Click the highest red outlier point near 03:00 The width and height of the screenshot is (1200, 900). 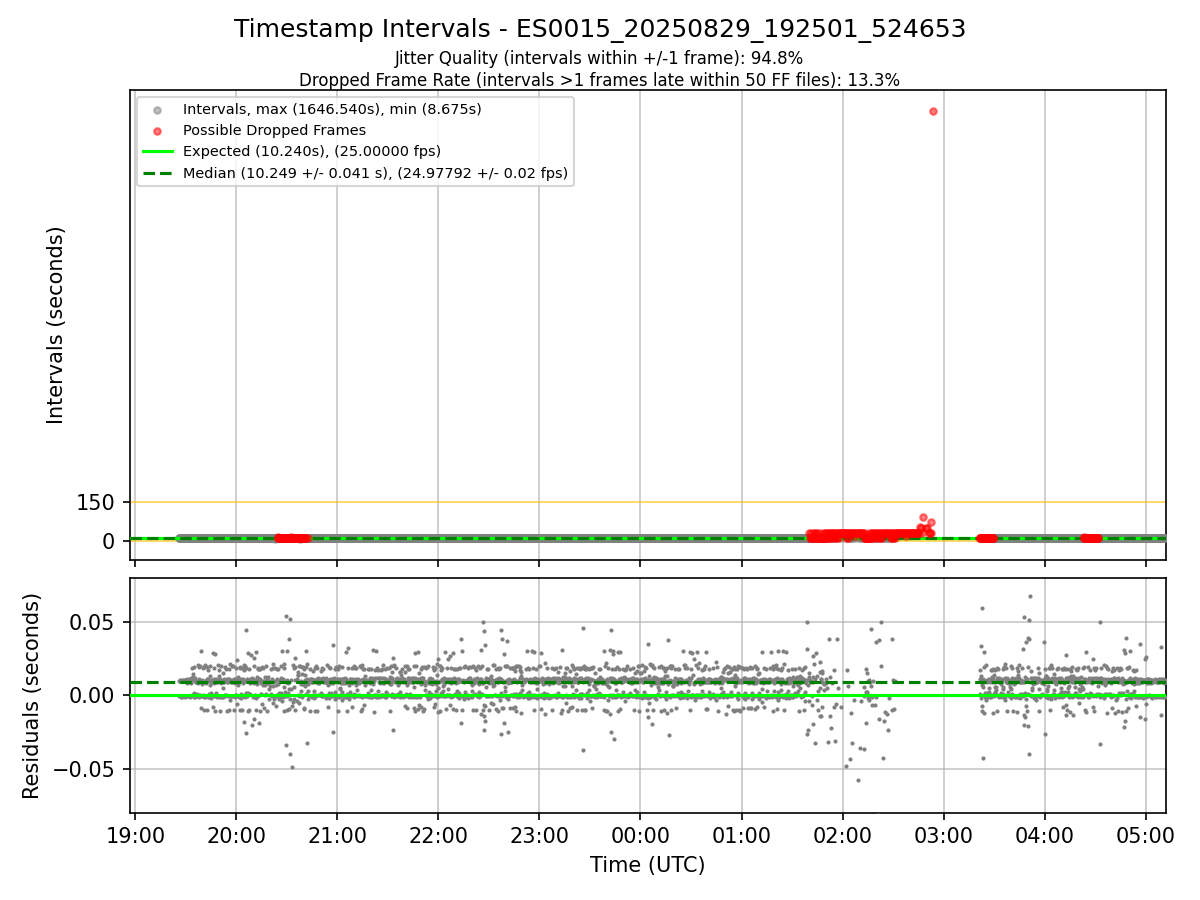pyautogui.click(x=933, y=111)
